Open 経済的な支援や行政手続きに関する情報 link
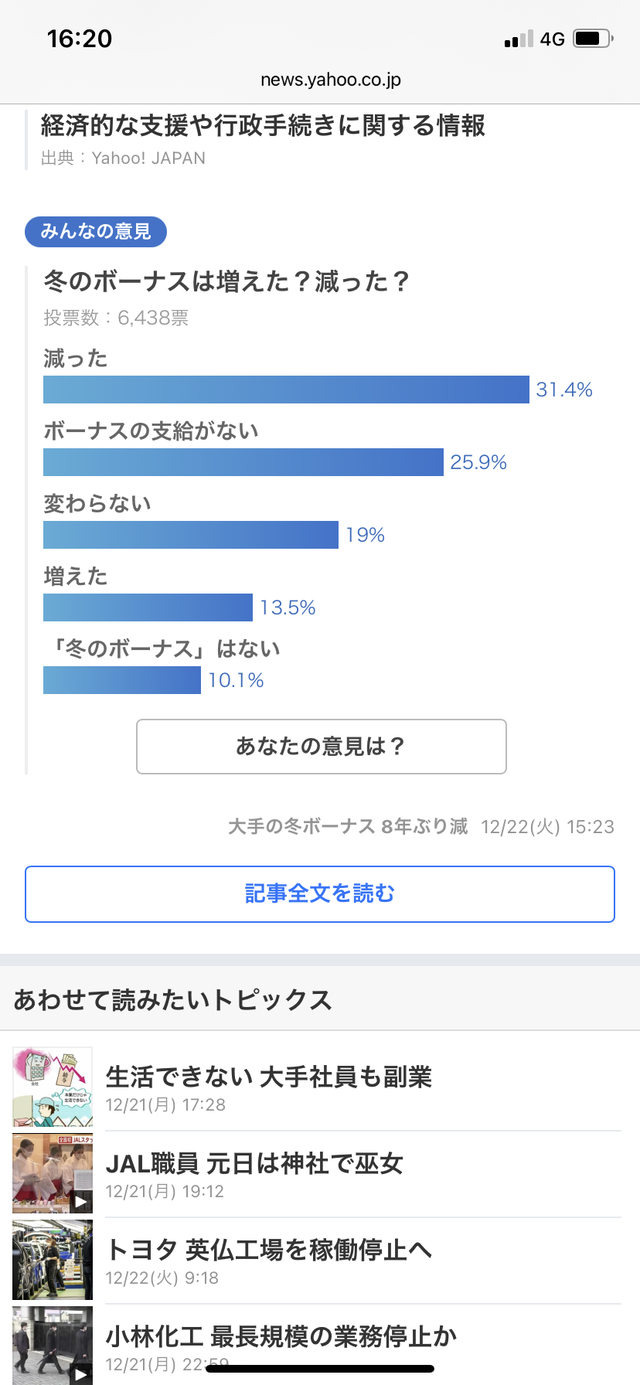Image resolution: width=640 pixels, height=1385 pixels. 263,126
